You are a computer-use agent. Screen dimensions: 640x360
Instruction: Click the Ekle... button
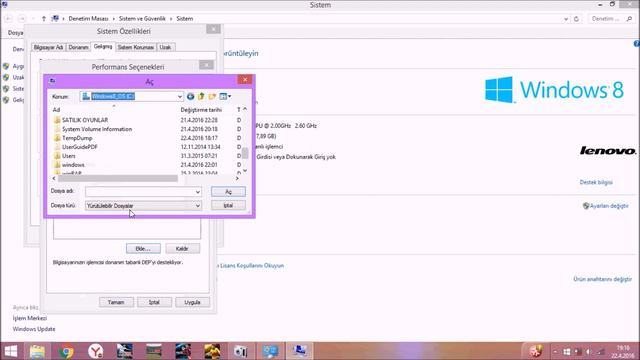[x=143, y=249]
